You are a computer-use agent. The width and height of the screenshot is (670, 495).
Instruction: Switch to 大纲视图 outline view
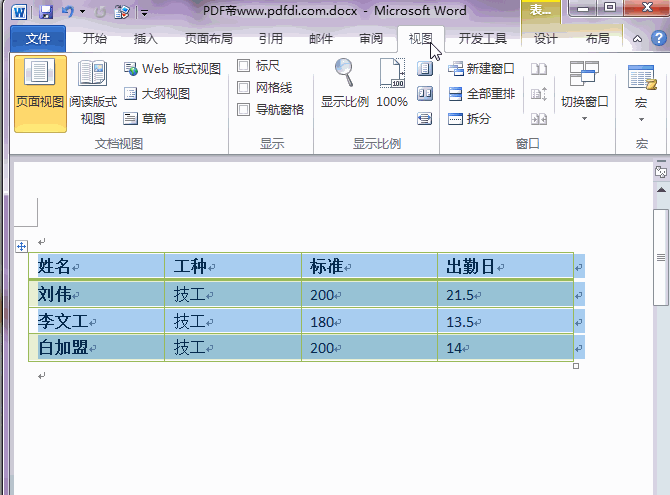point(156,94)
